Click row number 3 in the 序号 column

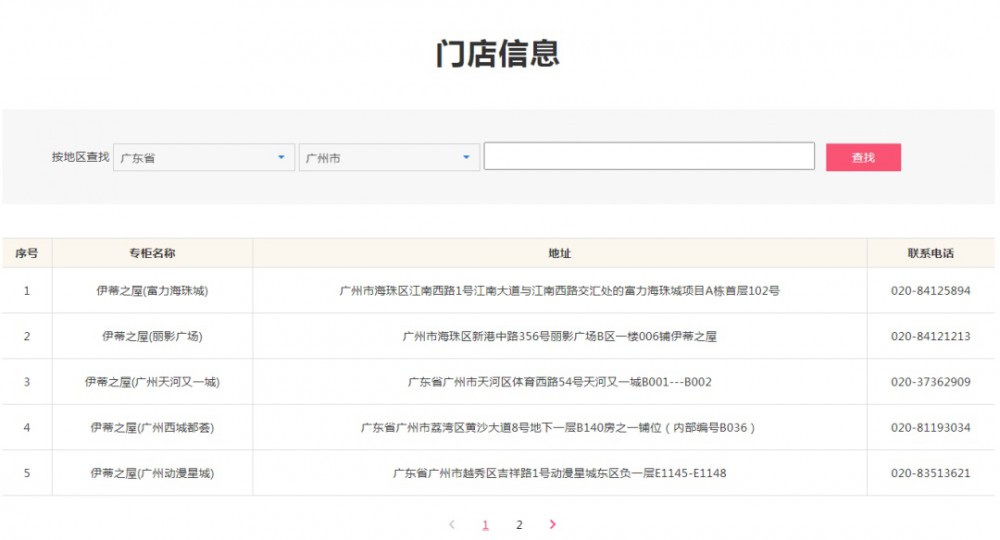(x=27, y=382)
